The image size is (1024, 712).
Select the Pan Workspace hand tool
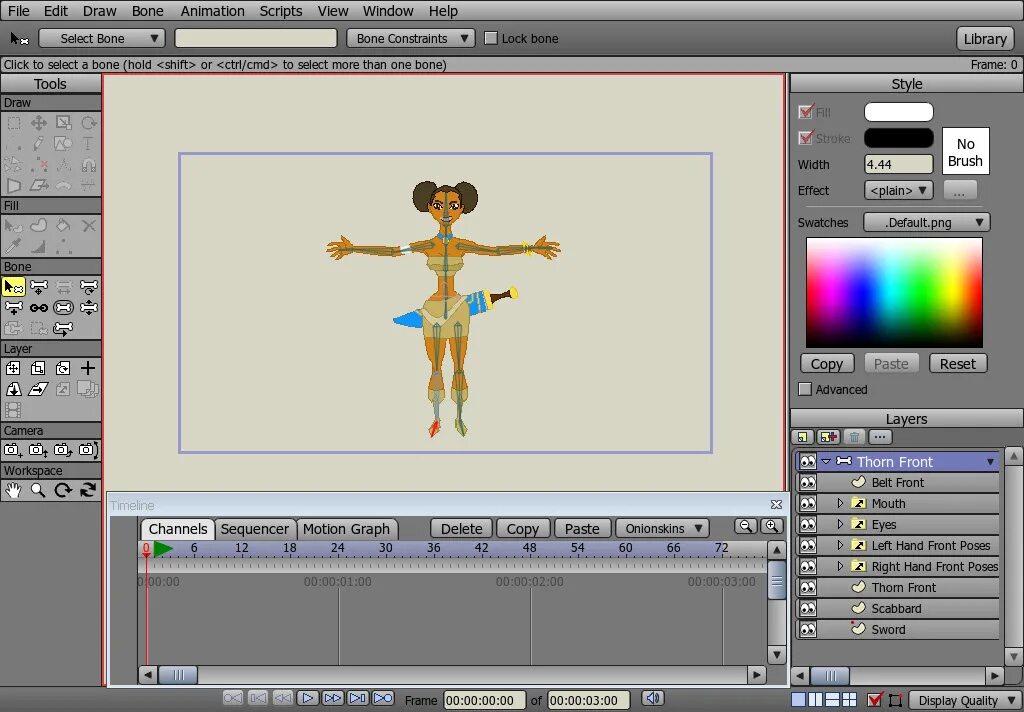click(13, 490)
